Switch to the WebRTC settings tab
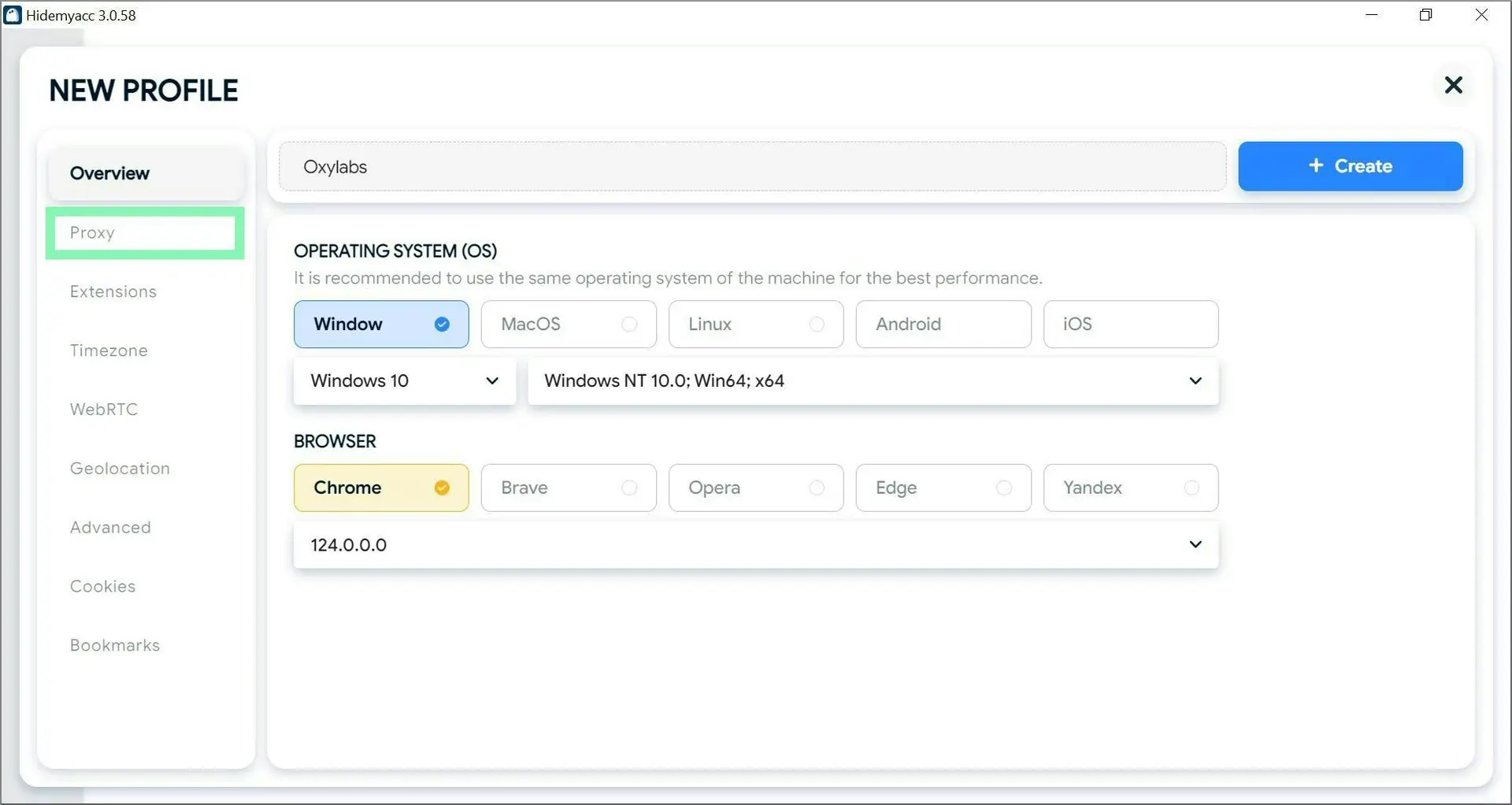1512x805 pixels. coord(104,410)
